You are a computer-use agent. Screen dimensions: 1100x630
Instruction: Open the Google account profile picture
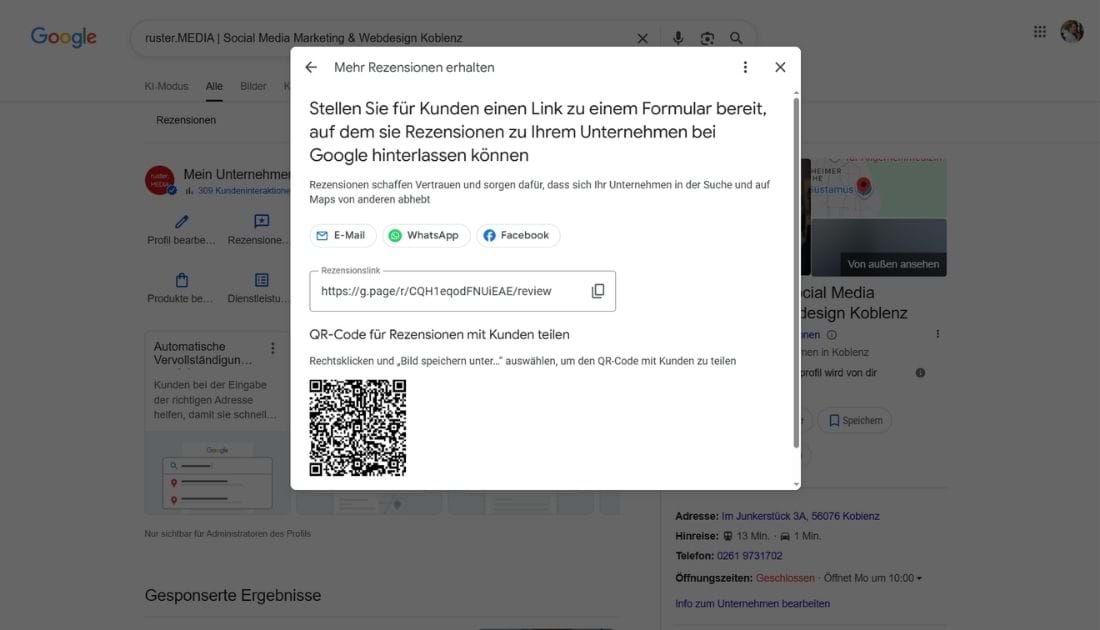1072,32
